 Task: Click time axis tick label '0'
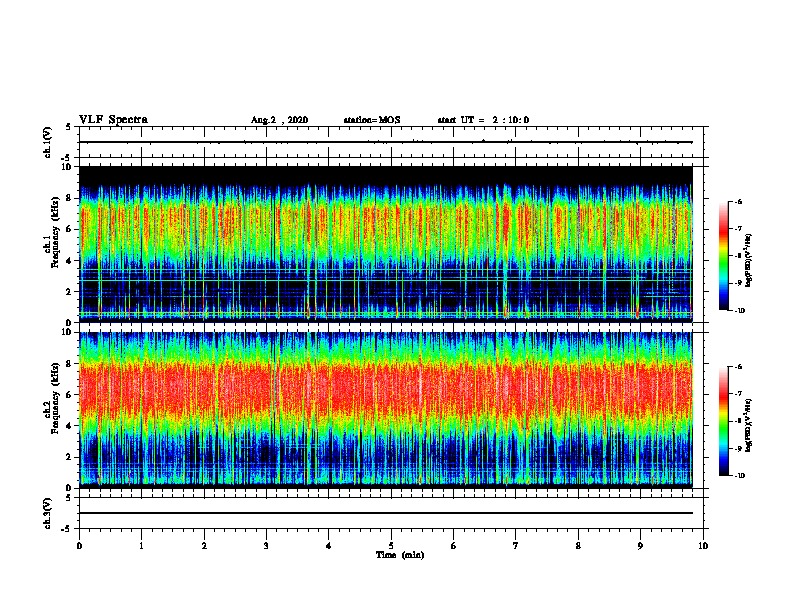click(79, 546)
